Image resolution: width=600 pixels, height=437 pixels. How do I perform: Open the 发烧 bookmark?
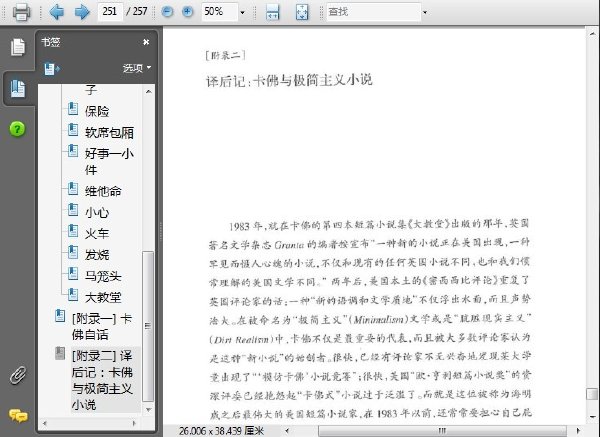click(97, 254)
